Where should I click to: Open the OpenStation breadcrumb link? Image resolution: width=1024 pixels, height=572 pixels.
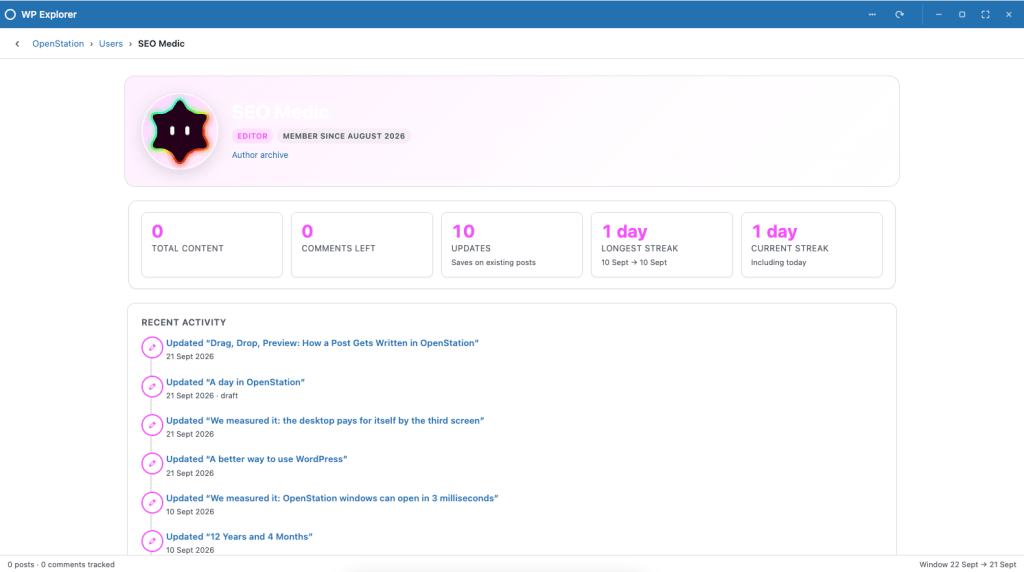[x=58, y=44]
